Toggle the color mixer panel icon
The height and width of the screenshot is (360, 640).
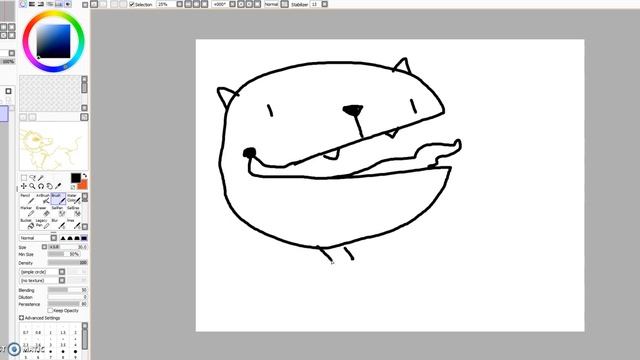(x=50, y=4)
